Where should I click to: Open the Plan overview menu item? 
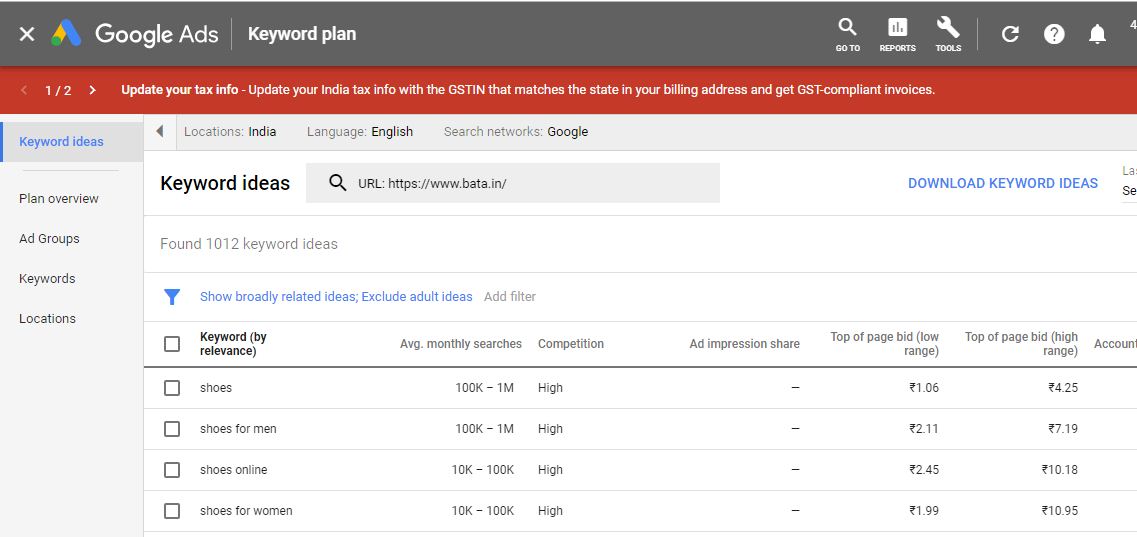[x=59, y=199]
